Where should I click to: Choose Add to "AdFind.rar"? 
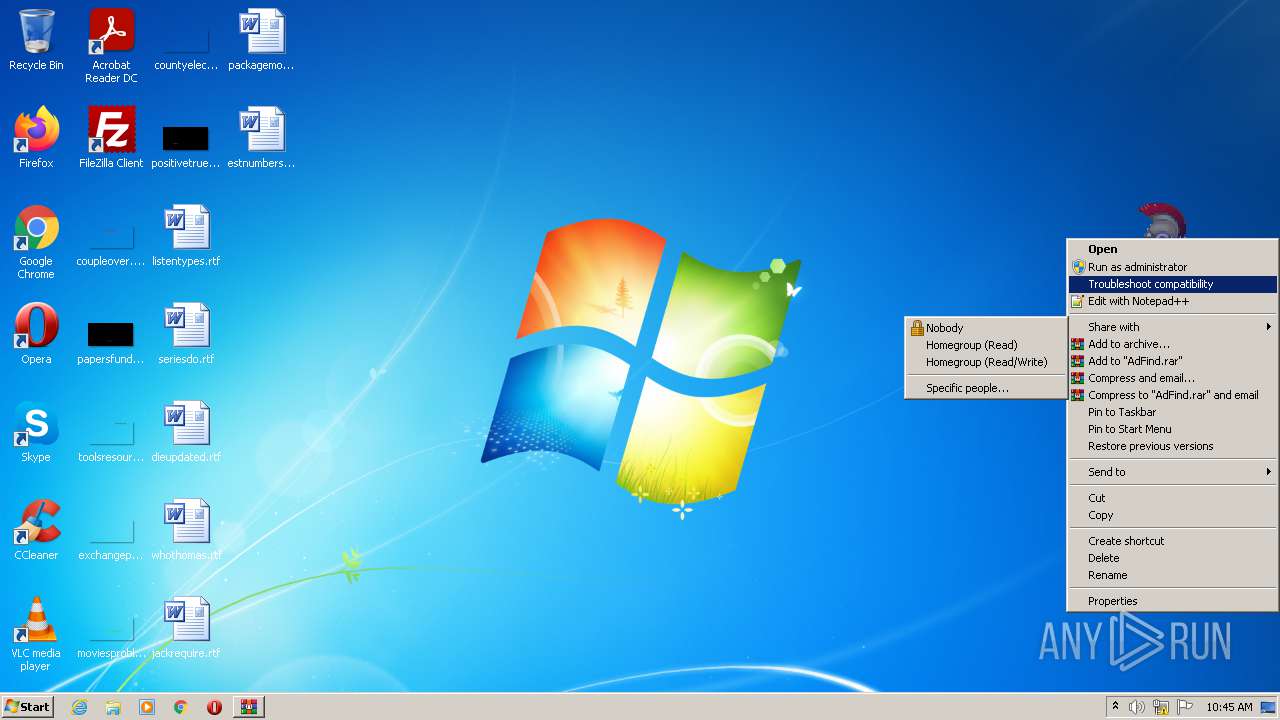click(1173, 361)
